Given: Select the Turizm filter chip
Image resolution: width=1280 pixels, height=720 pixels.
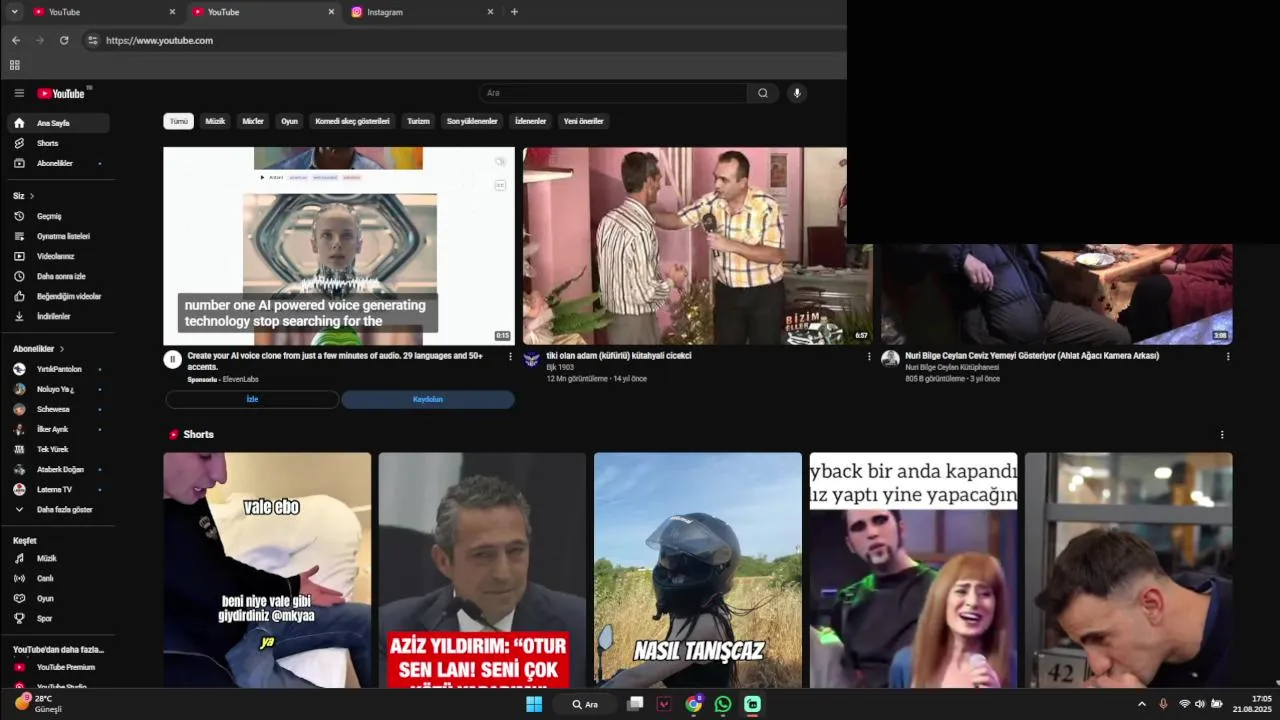Looking at the screenshot, I should (418, 121).
